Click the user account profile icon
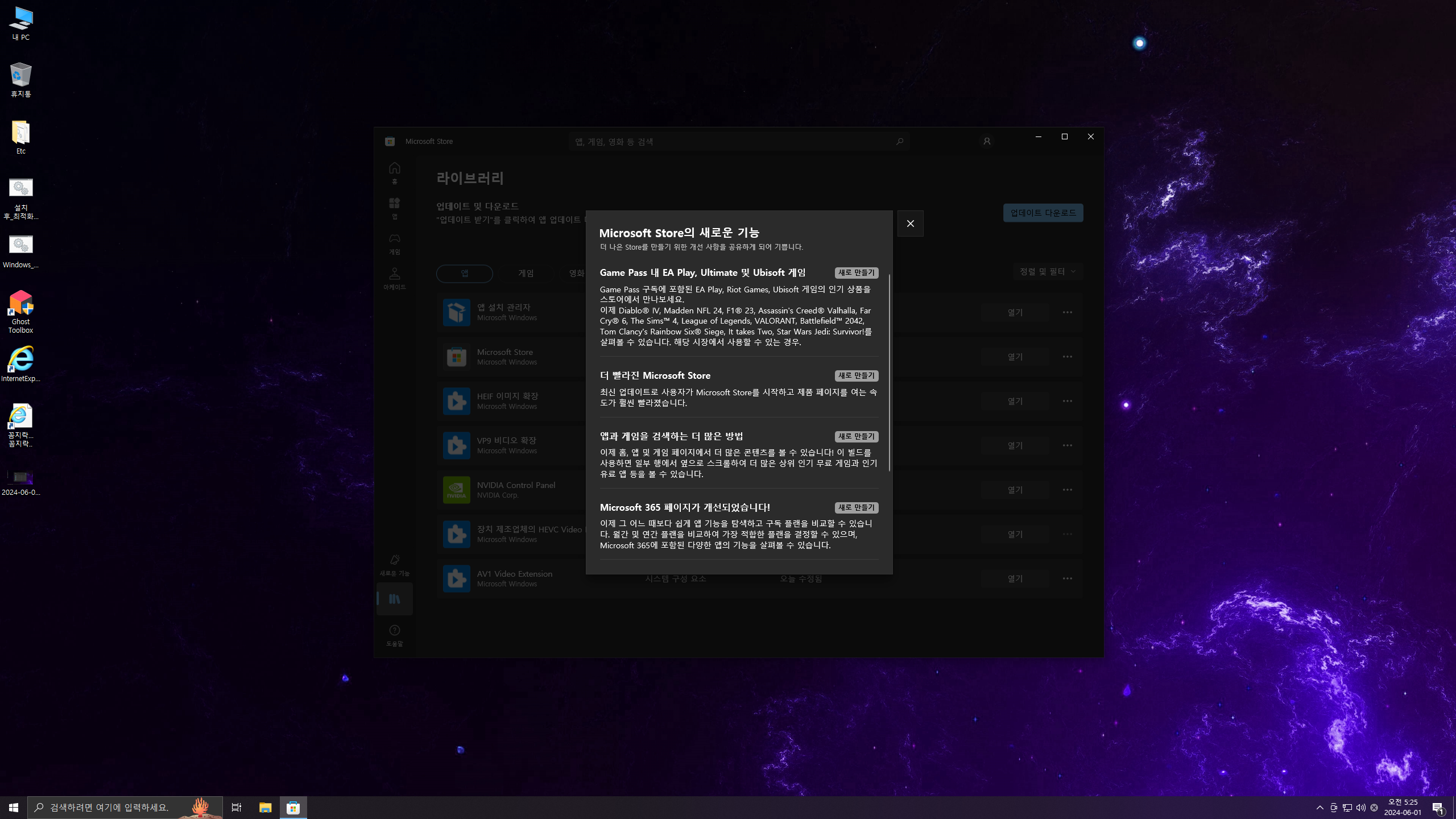1456x819 pixels. click(987, 141)
